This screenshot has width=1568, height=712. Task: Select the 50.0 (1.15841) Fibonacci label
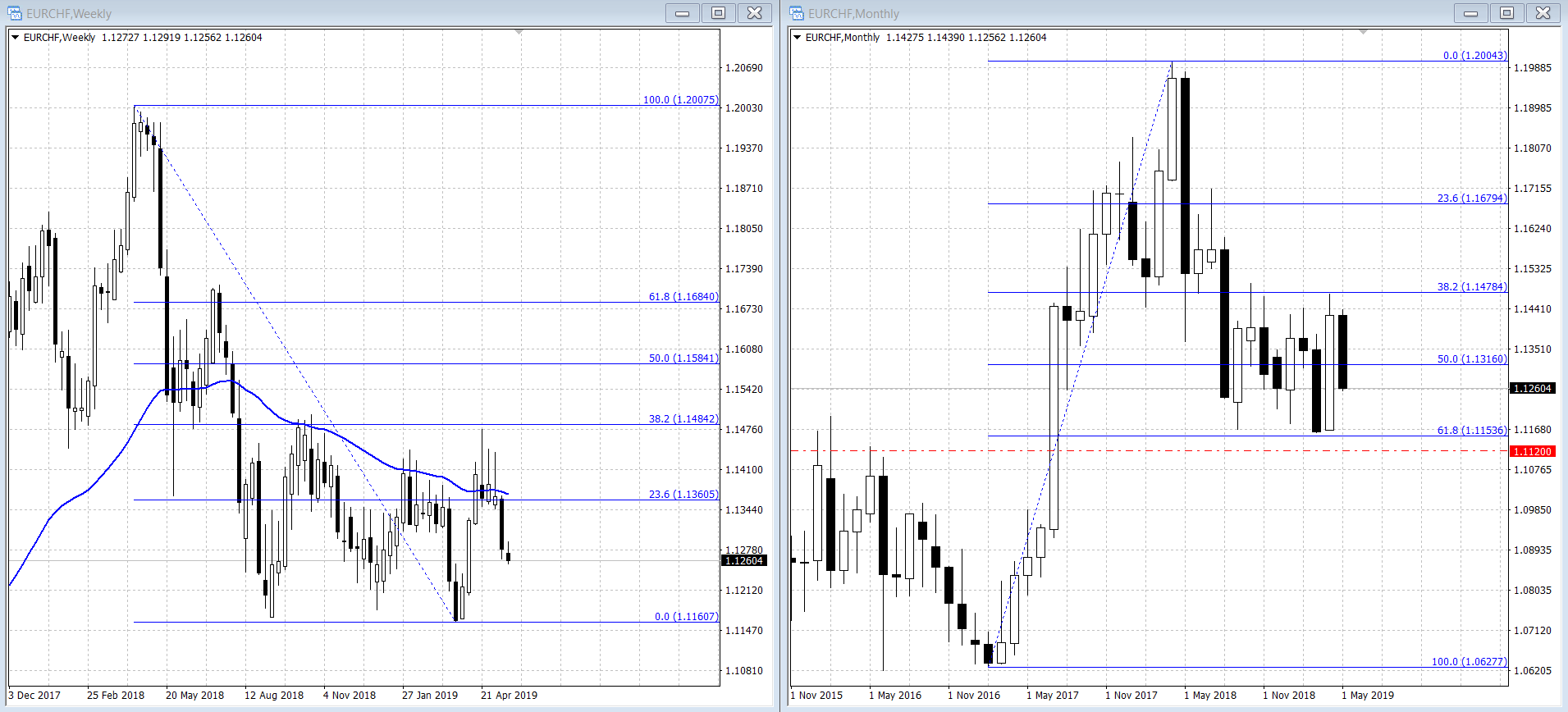coord(683,358)
